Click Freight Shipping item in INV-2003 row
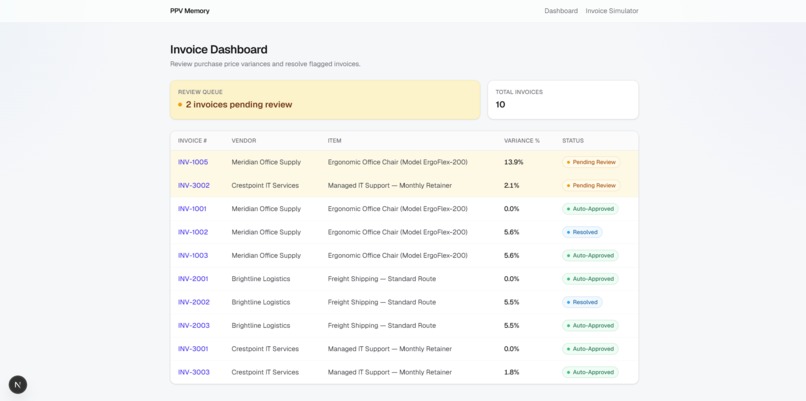Image resolution: width=806 pixels, height=401 pixels. pyautogui.click(x=382, y=325)
